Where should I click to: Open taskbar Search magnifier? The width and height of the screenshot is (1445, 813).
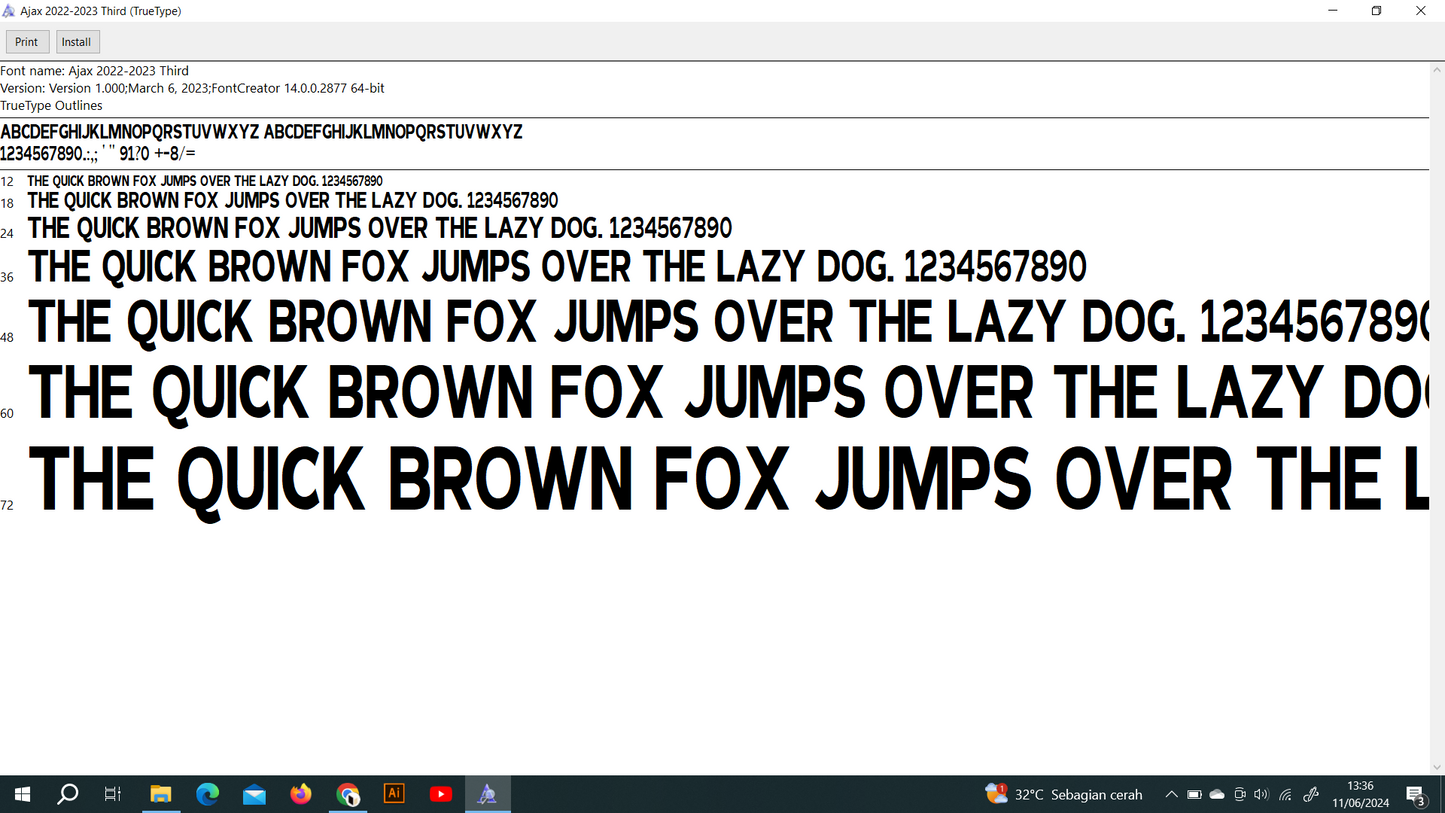pyautogui.click(x=68, y=795)
